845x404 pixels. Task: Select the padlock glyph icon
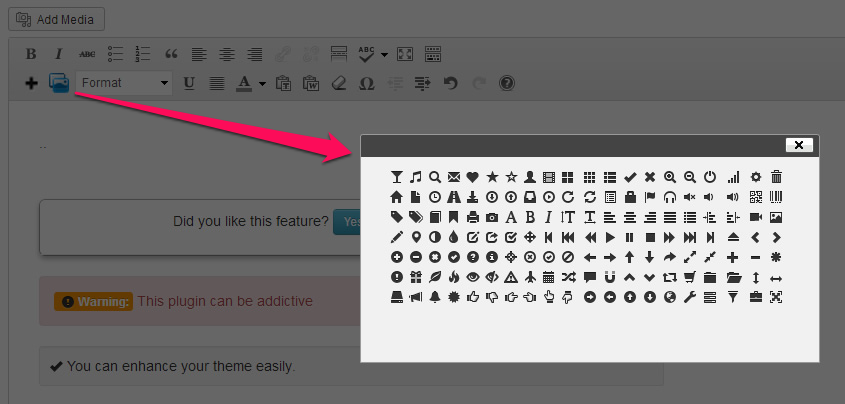630,197
